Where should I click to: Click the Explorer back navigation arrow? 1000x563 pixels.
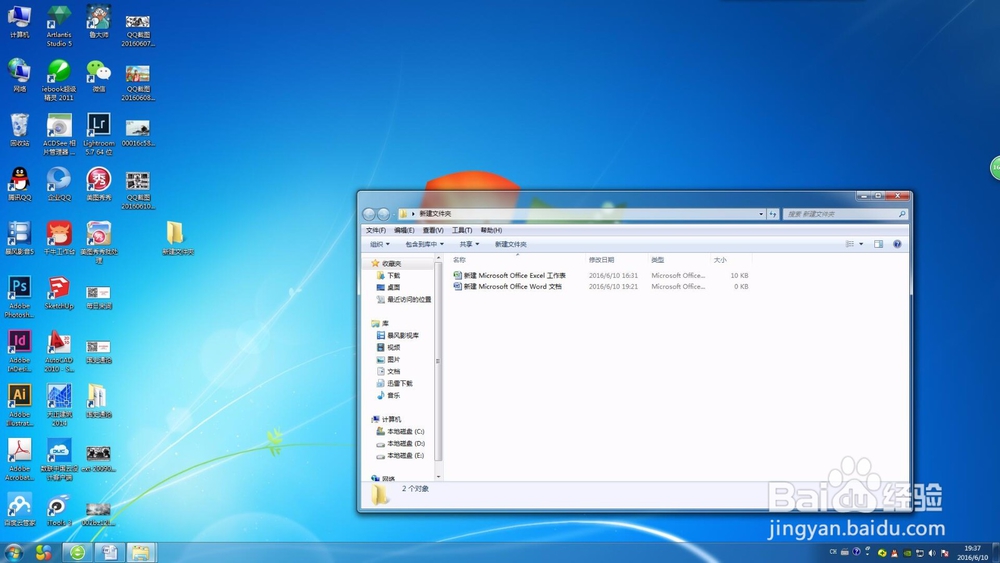pos(369,214)
